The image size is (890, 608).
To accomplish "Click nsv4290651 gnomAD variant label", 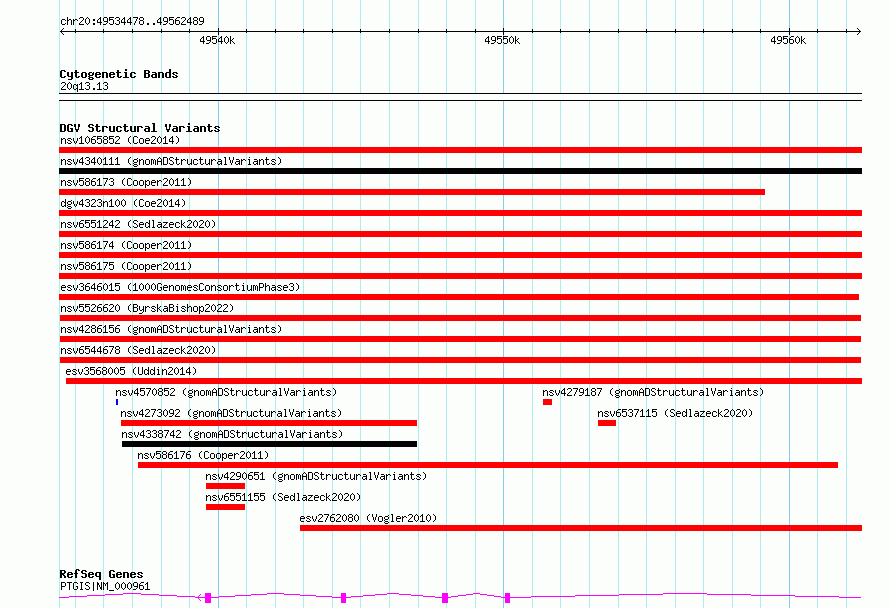I will click(x=316, y=476).
